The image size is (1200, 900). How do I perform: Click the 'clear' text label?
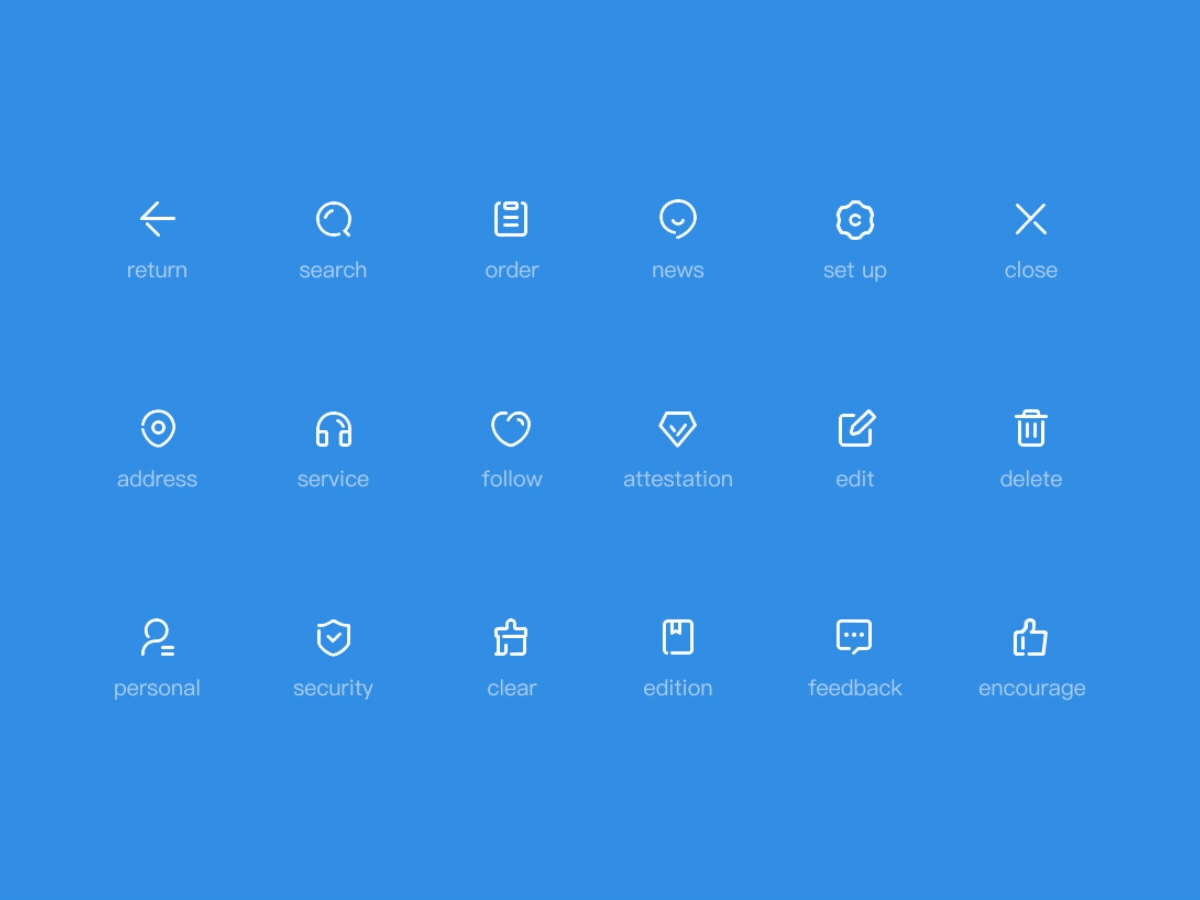click(512, 688)
